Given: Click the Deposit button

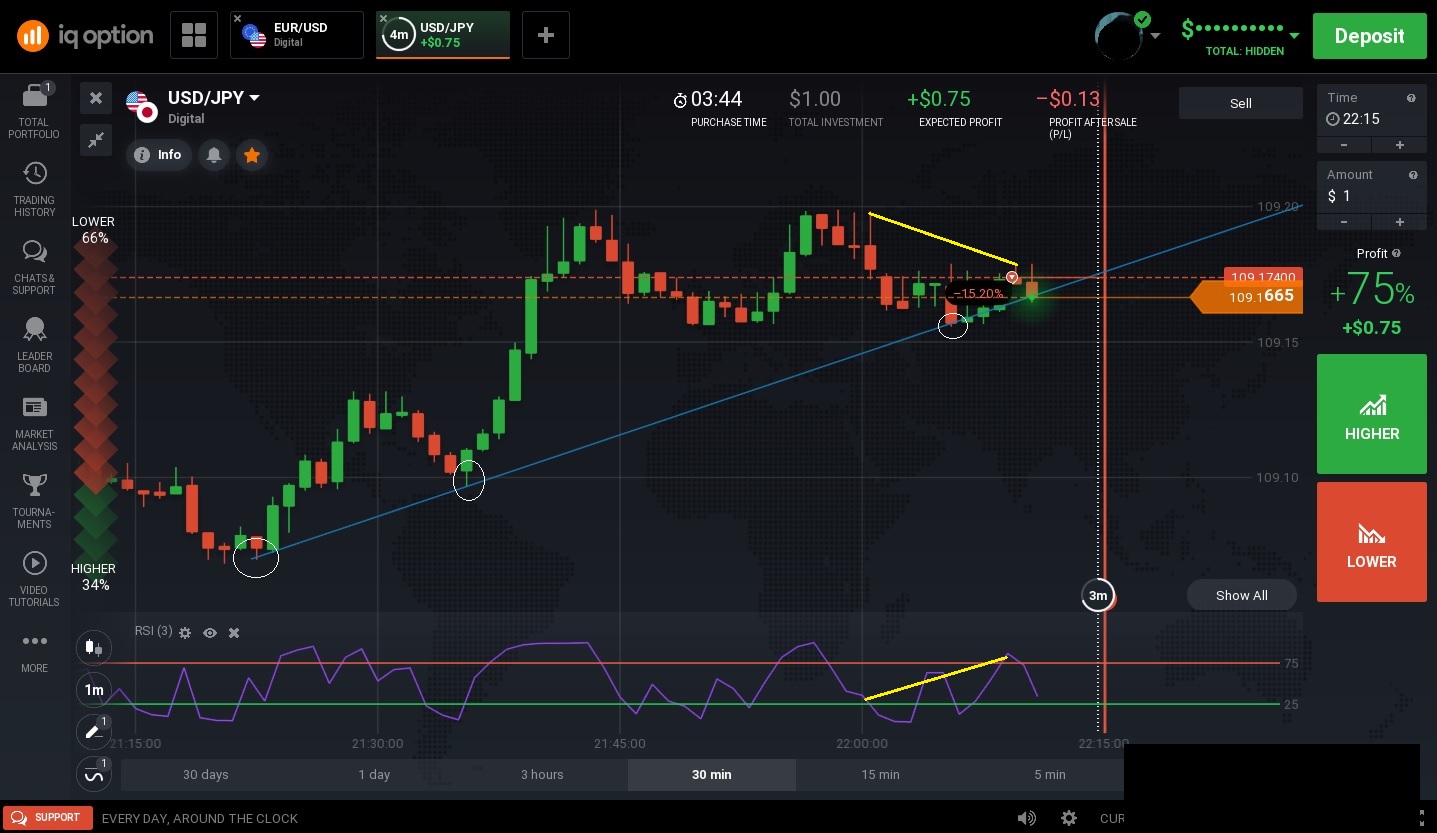Looking at the screenshot, I should pyautogui.click(x=1369, y=36).
